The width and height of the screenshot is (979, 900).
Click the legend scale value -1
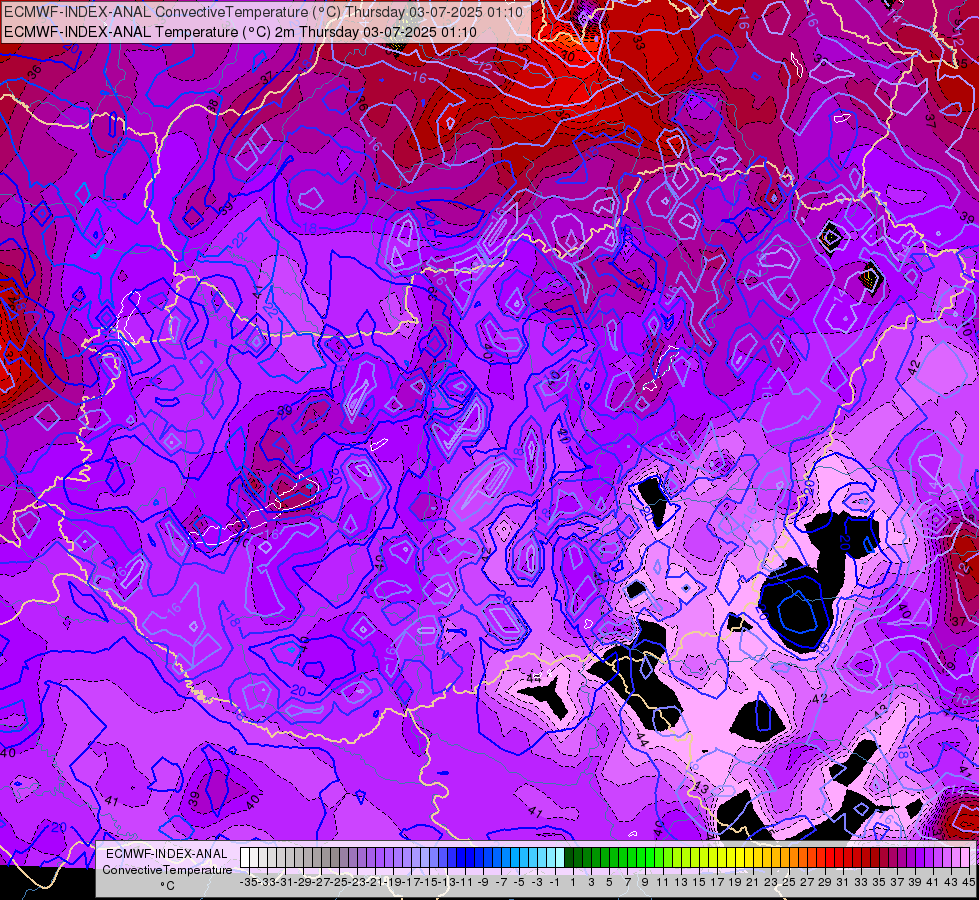pyautogui.click(x=556, y=882)
